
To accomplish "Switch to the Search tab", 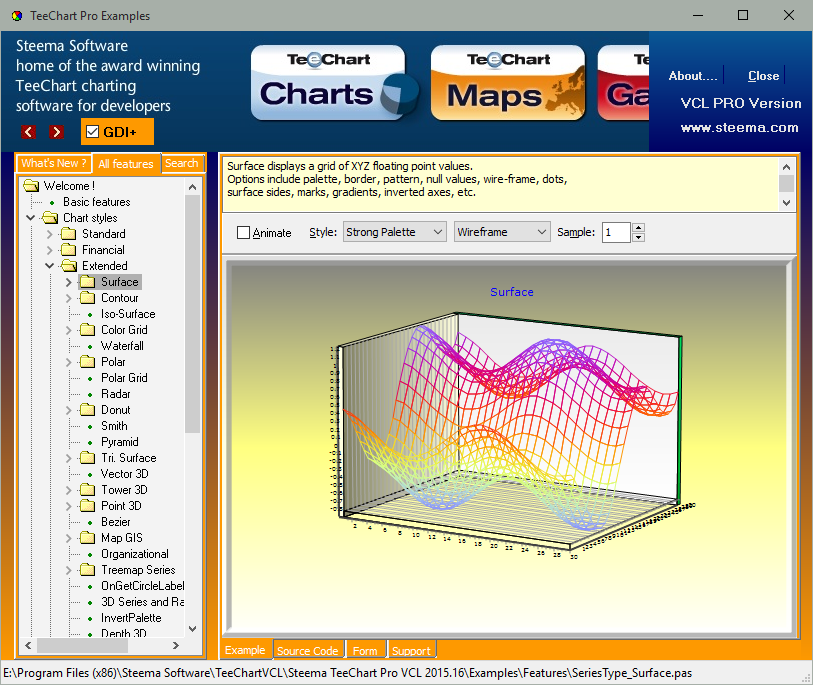I will pyautogui.click(x=182, y=163).
